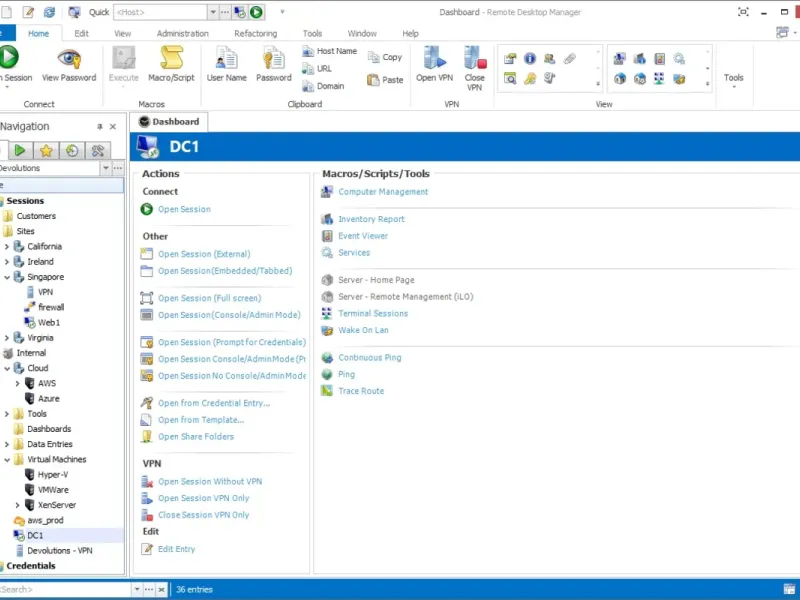The height and width of the screenshot is (600, 800).
Task: Click the Paste ribbon button
Action: point(385,80)
